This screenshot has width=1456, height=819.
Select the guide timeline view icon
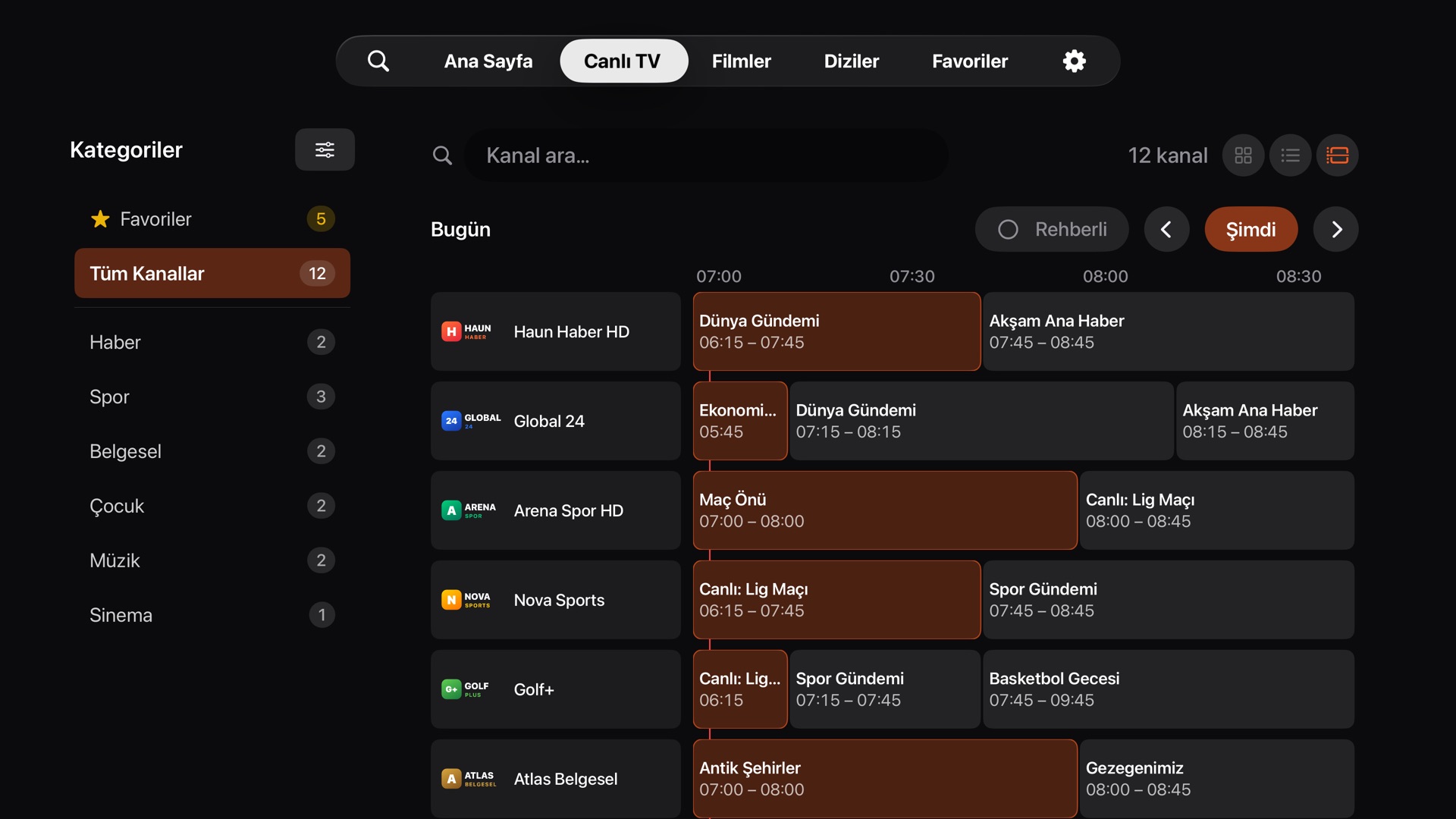pos(1337,155)
